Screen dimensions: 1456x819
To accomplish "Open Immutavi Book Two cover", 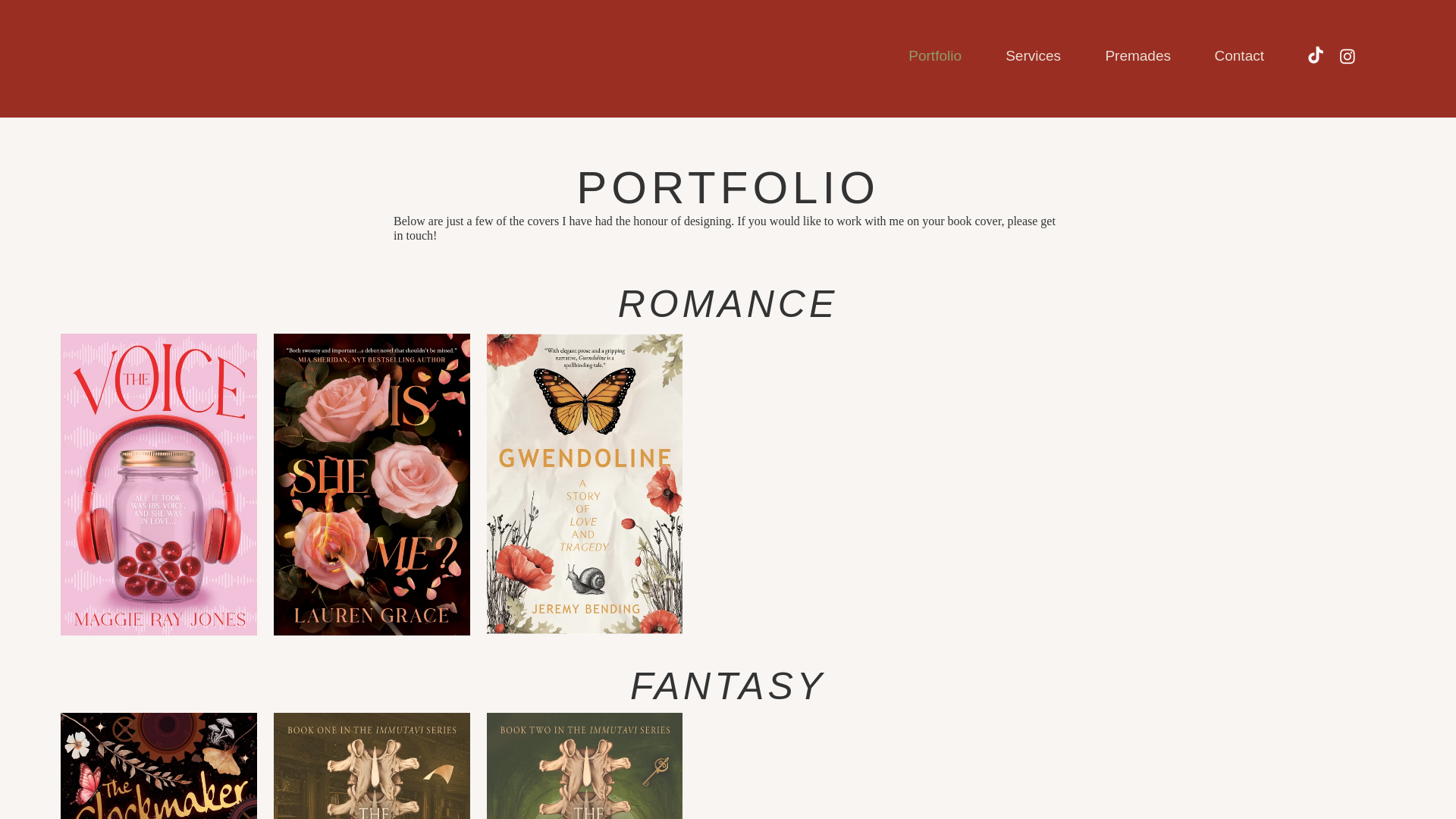I will pos(585,766).
